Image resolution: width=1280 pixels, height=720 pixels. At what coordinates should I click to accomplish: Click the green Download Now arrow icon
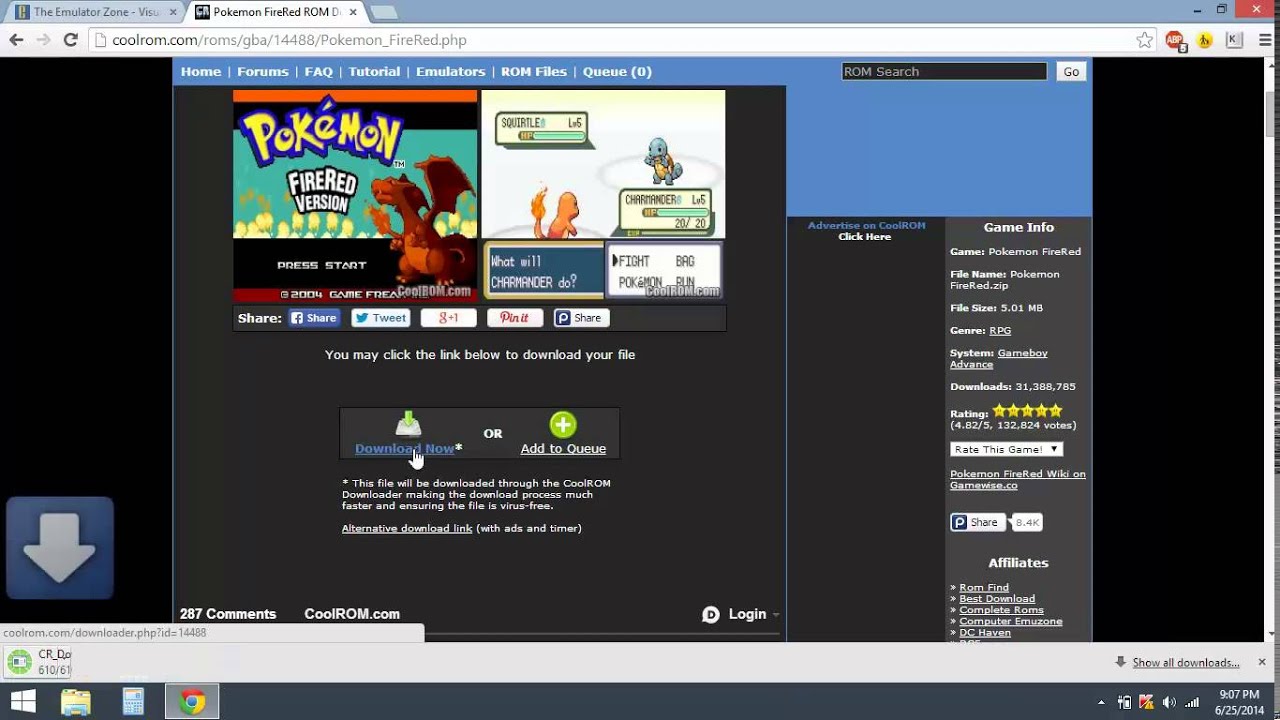[408, 424]
